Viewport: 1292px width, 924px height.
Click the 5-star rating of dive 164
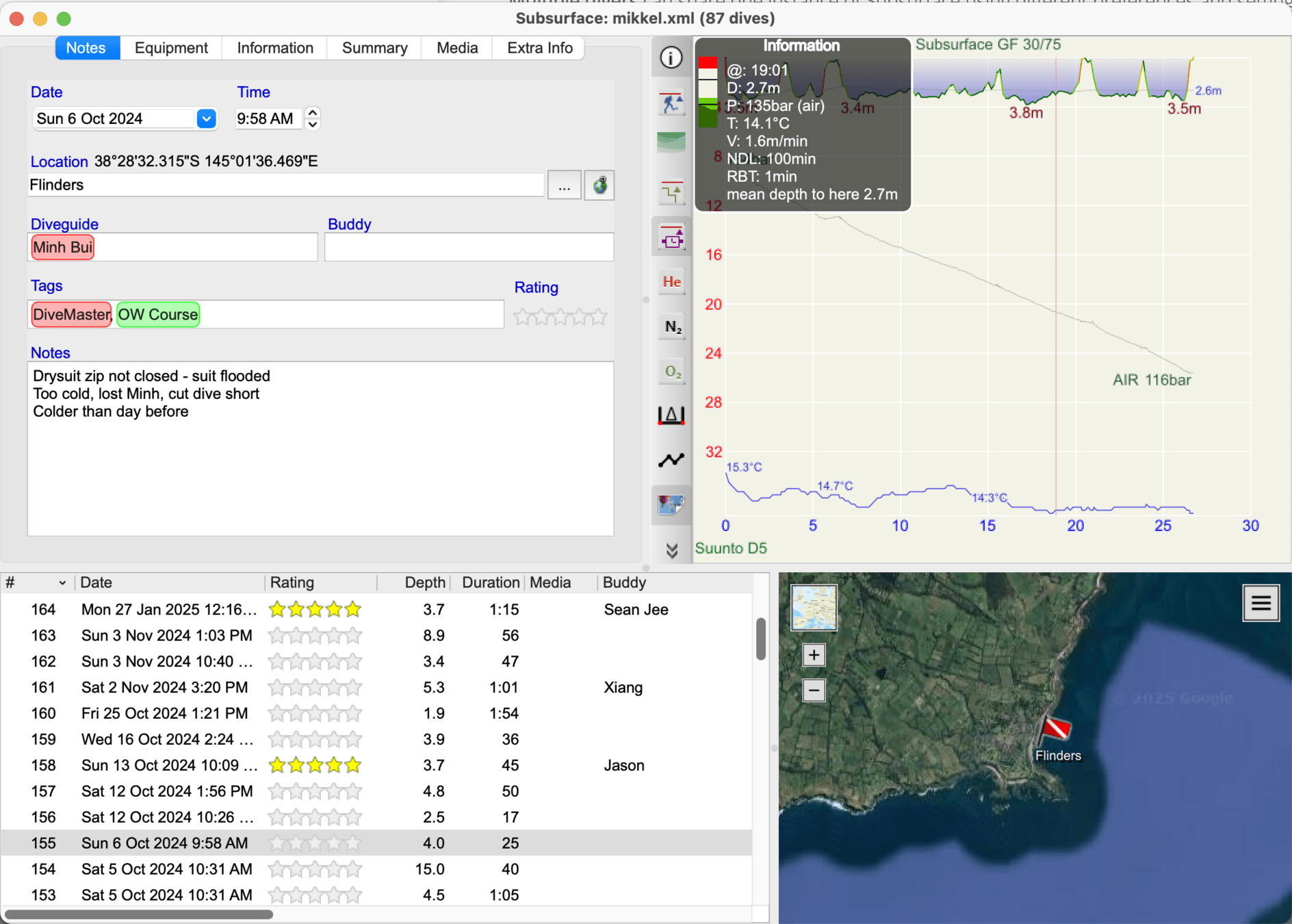point(315,609)
